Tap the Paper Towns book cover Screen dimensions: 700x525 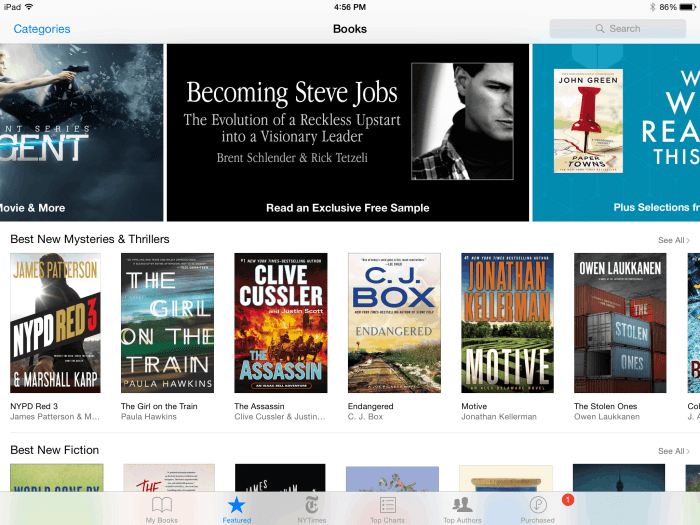(x=588, y=121)
